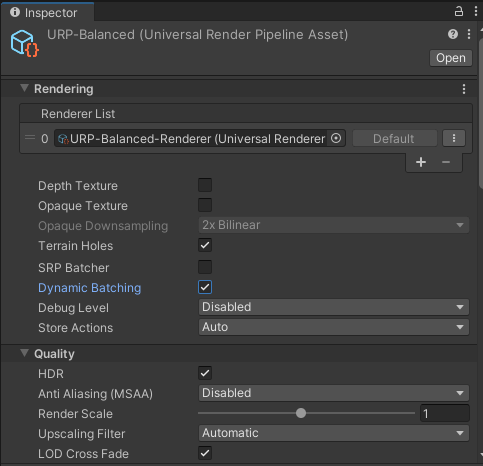Select the Inspector tab
This screenshot has height=466, width=483.
tap(47, 12)
